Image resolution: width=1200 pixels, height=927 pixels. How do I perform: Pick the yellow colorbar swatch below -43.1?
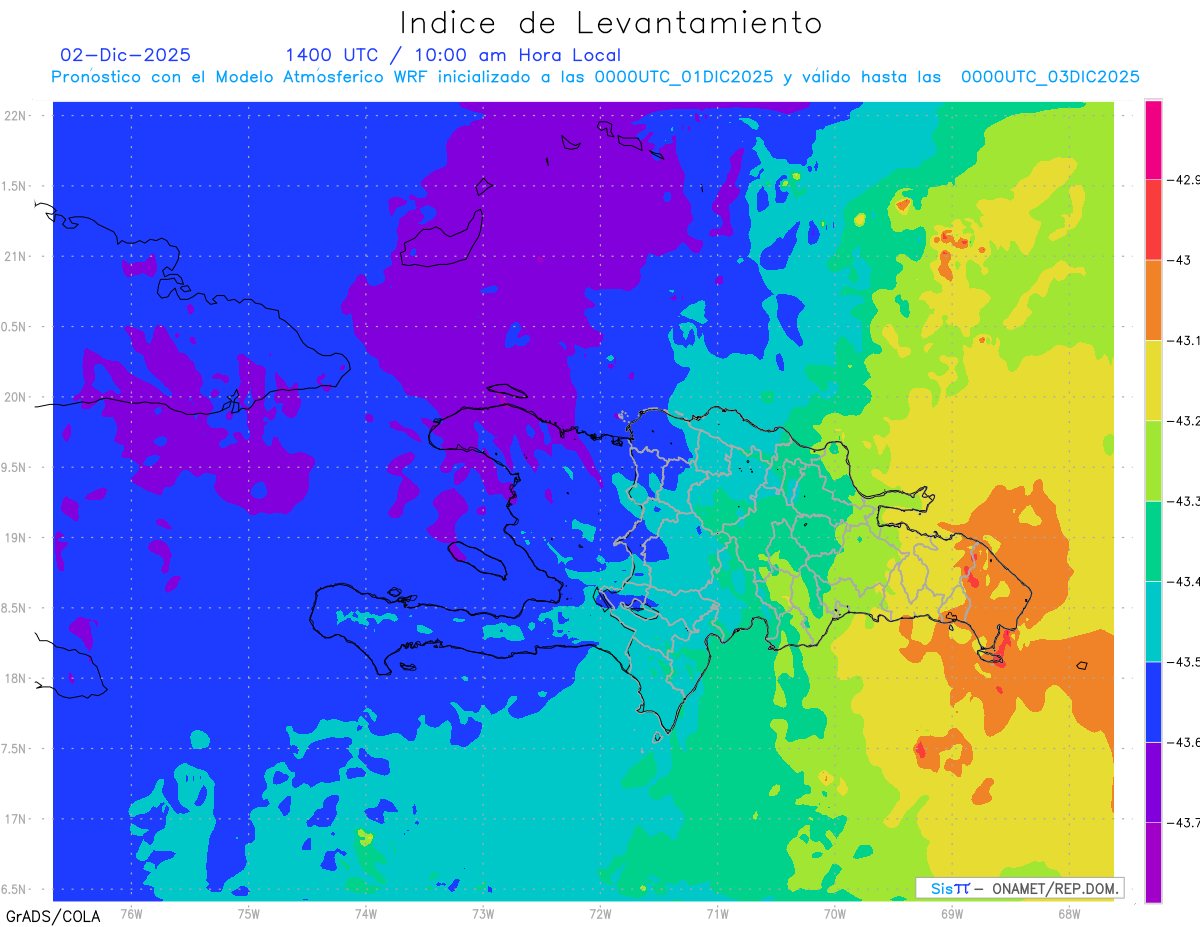(x=1153, y=380)
